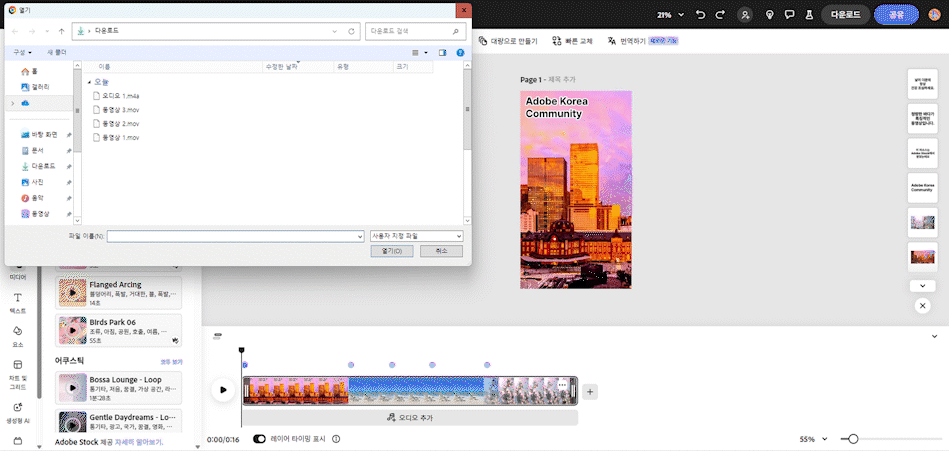Open the view options dropdown arrow
Viewport: 950px width, 451px height.
click(426, 53)
